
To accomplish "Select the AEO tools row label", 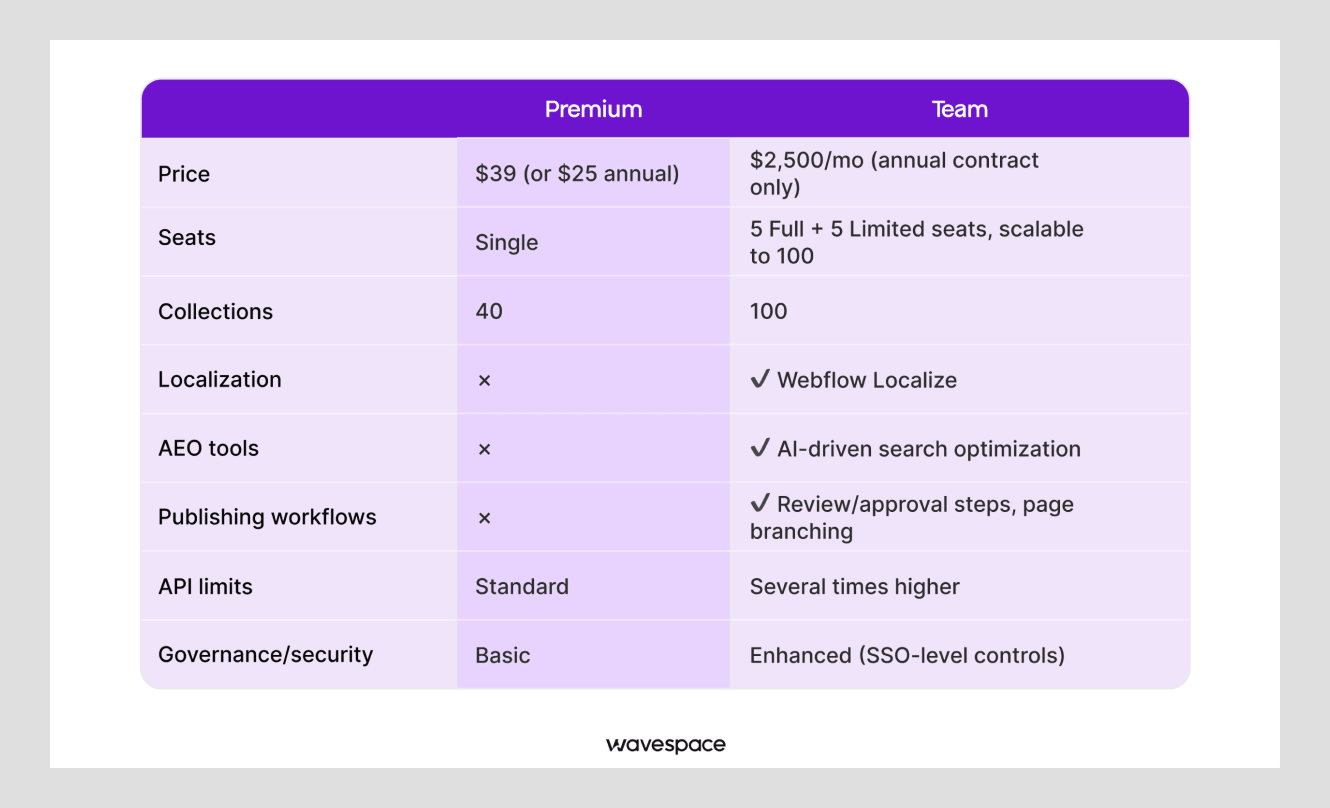I will click(208, 448).
